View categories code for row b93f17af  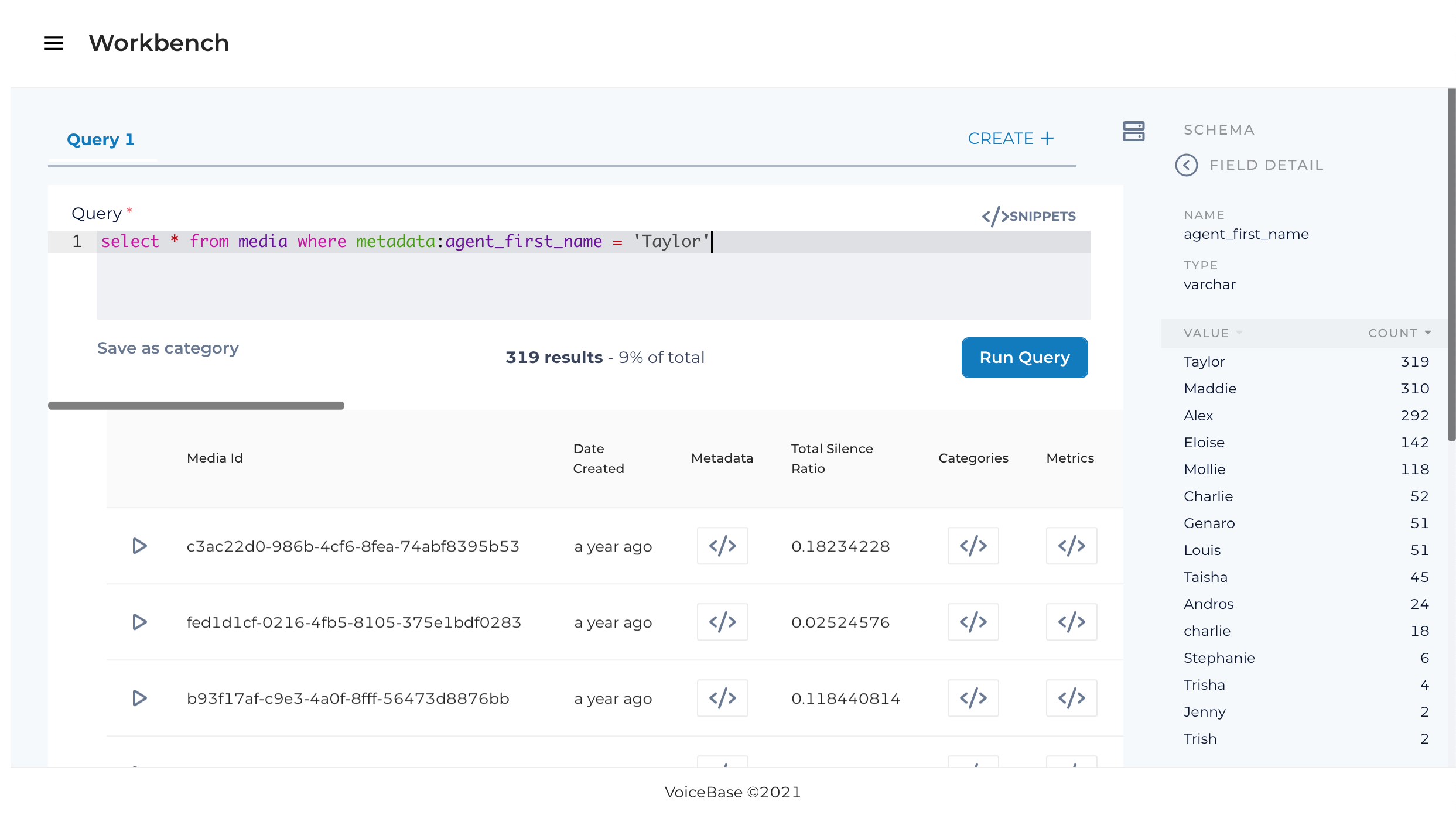[973, 698]
